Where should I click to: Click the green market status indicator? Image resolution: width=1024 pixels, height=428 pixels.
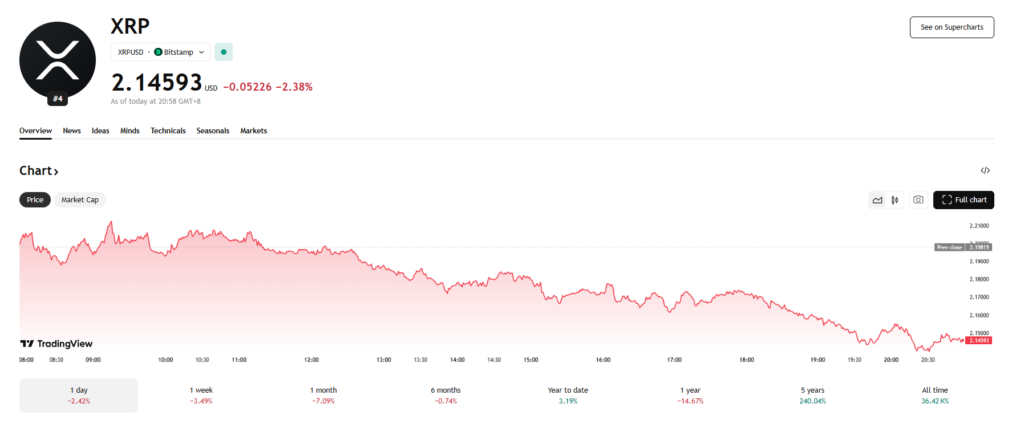click(x=223, y=52)
